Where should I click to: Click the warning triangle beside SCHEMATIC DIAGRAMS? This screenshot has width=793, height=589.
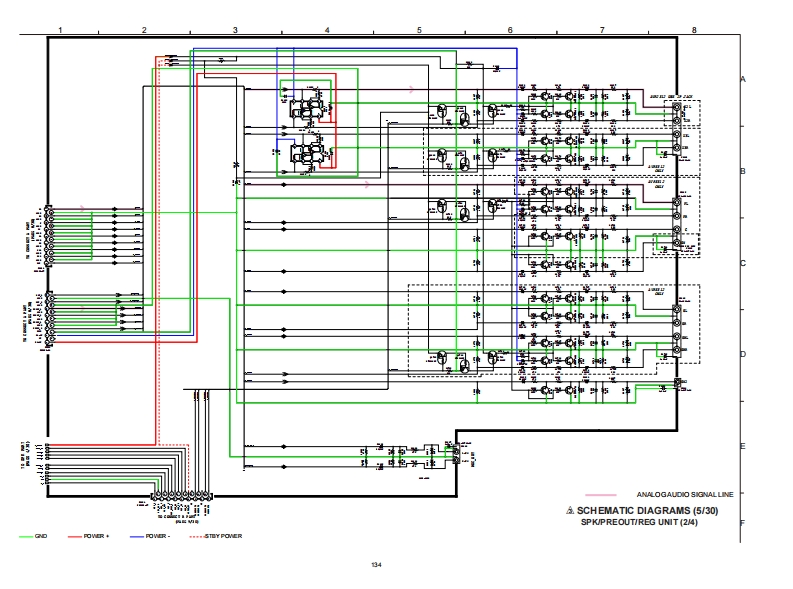pos(570,510)
